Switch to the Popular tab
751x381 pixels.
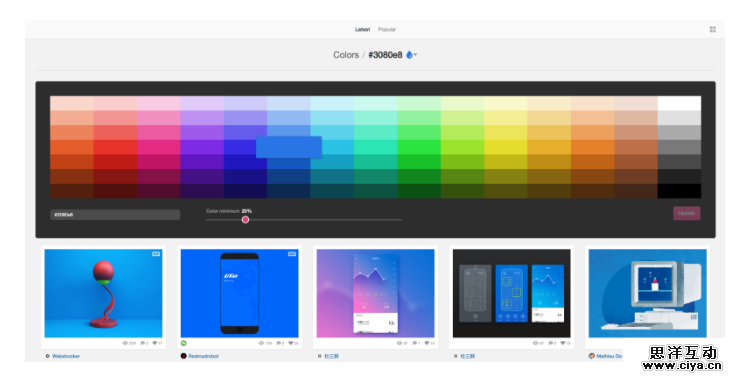(x=387, y=29)
